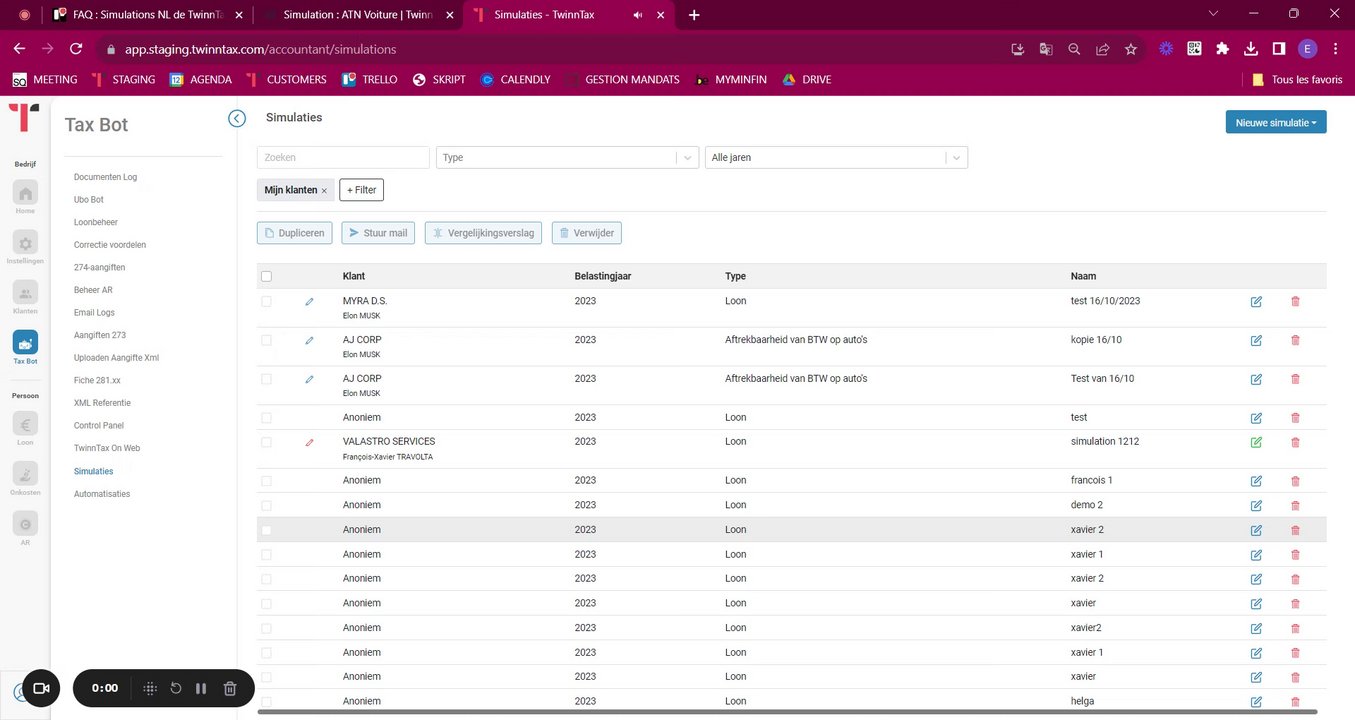
Task: Focus the Zoeken search field
Action: 343,157
